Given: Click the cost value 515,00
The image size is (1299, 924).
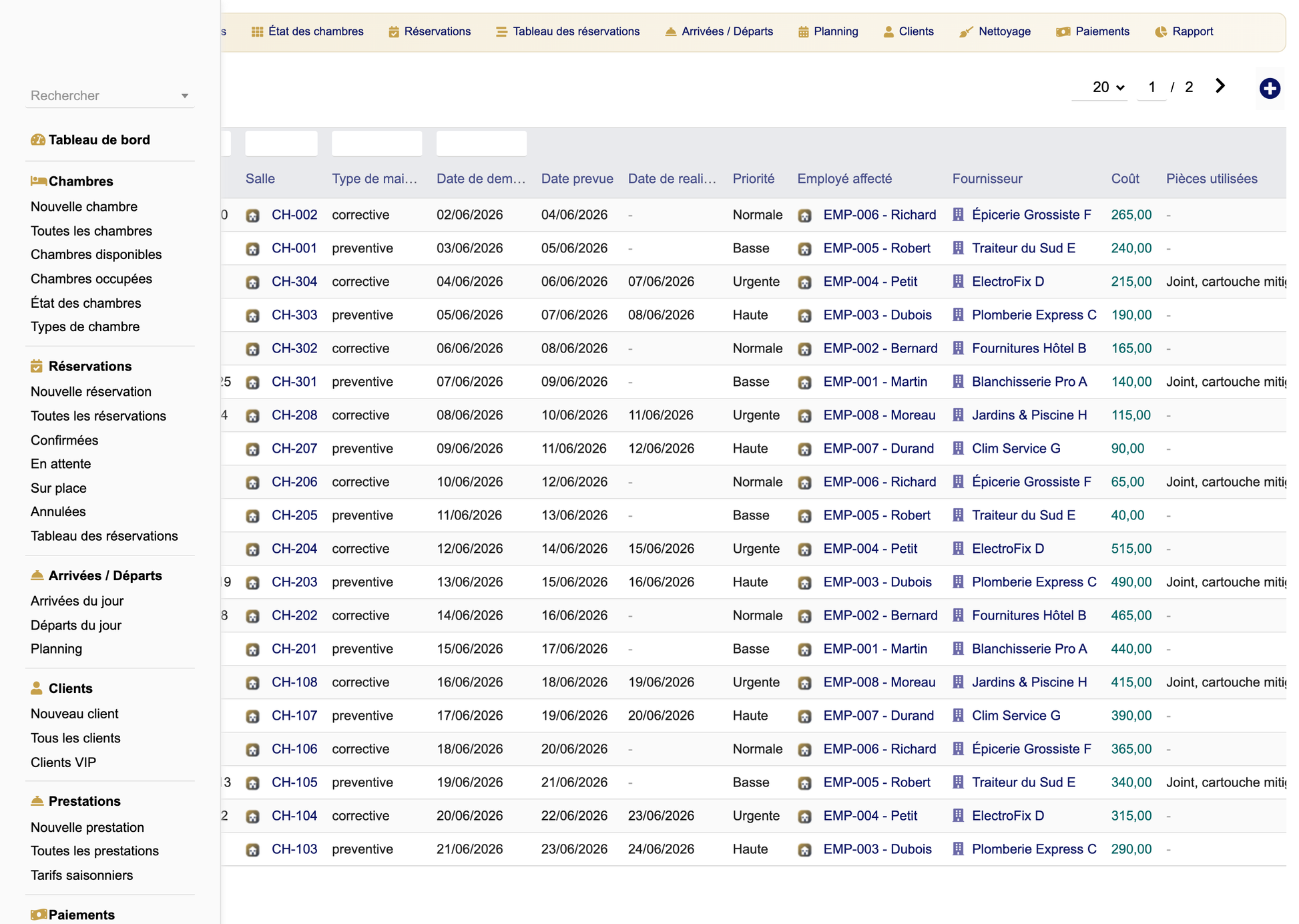Looking at the screenshot, I should (x=1131, y=549).
